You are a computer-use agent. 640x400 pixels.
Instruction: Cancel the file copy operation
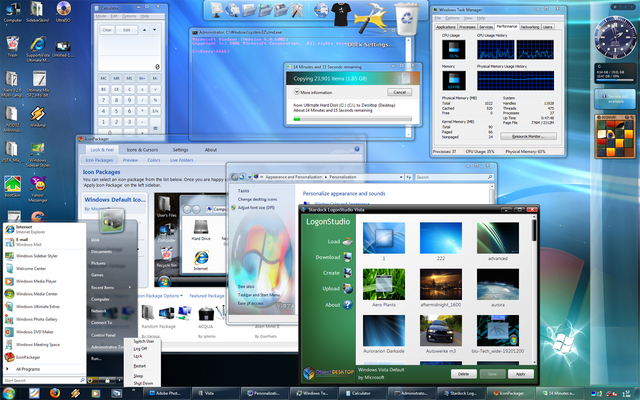point(400,92)
